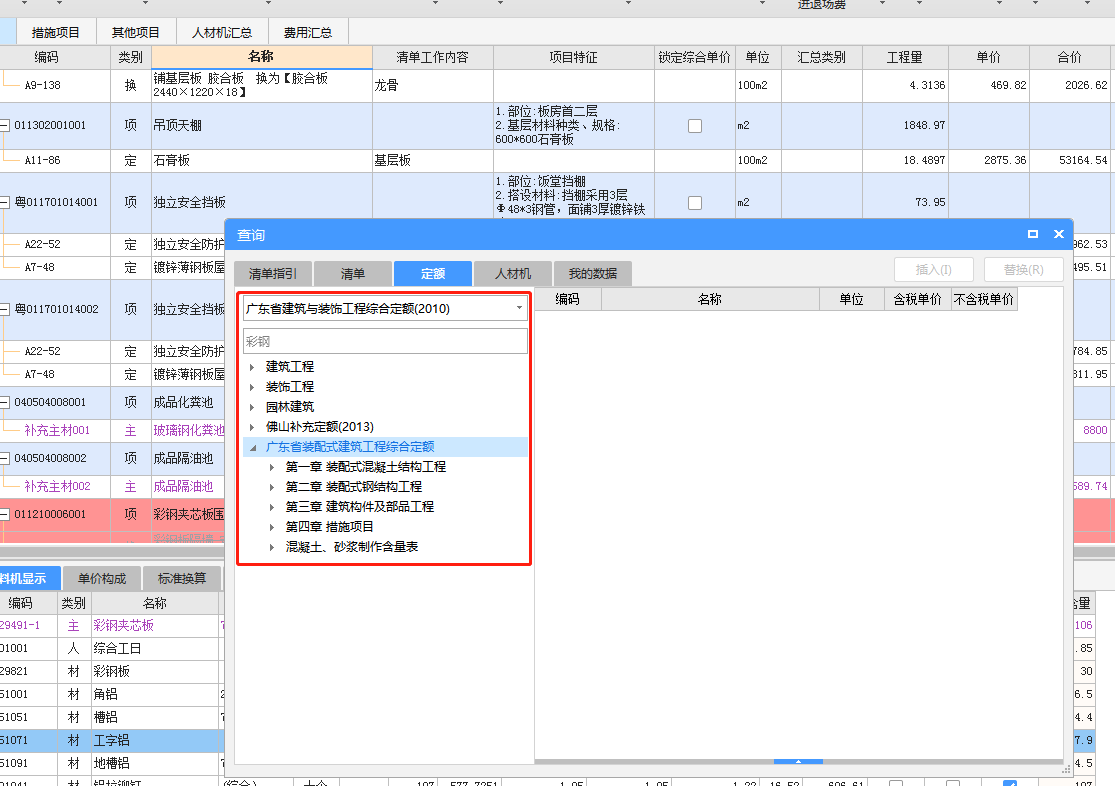Image resolution: width=1115 pixels, height=786 pixels.
Task: Expand 第二章 装配式钢结构工程
Action: tap(272, 487)
